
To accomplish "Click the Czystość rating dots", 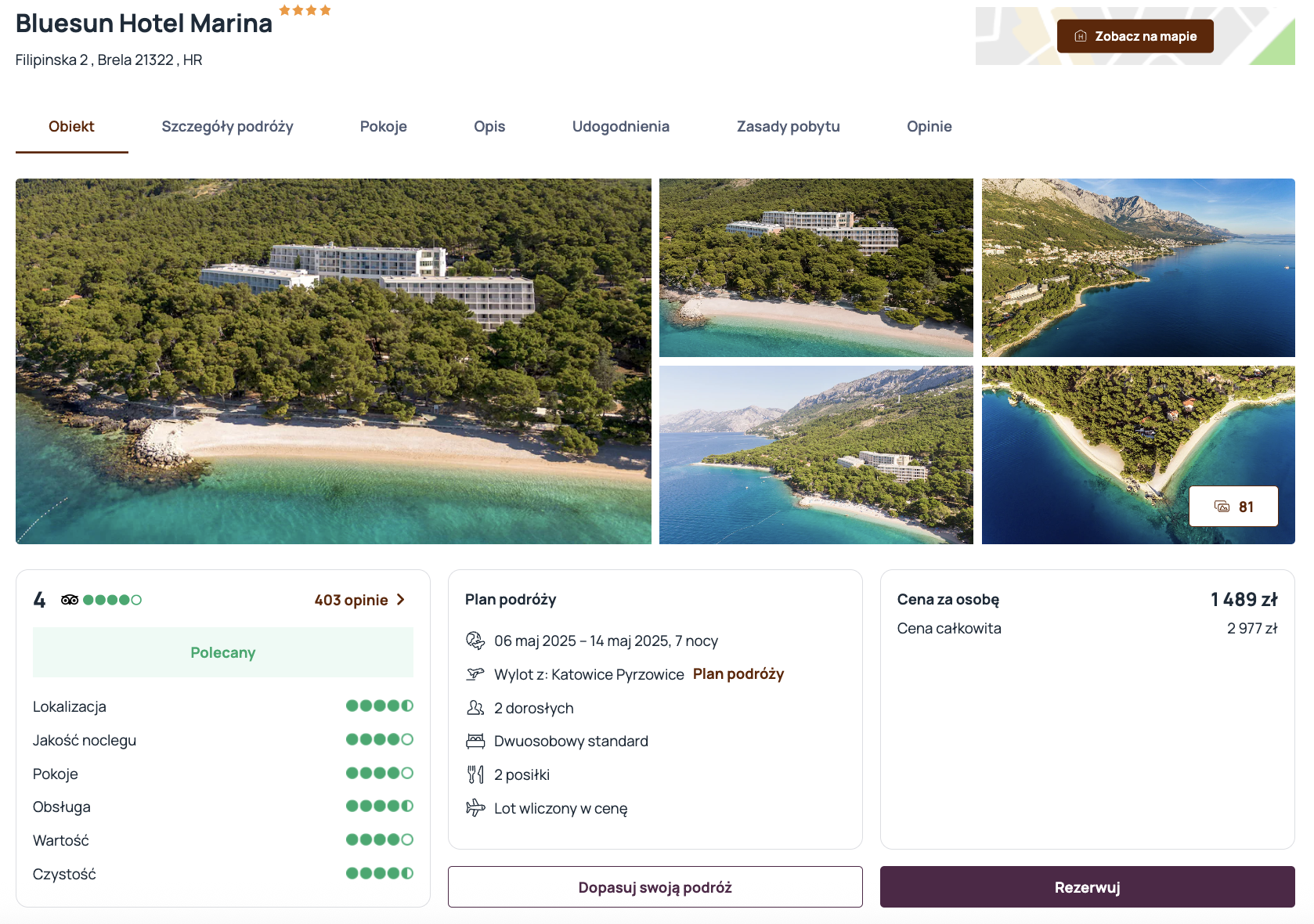I will [x=380, y=873].
